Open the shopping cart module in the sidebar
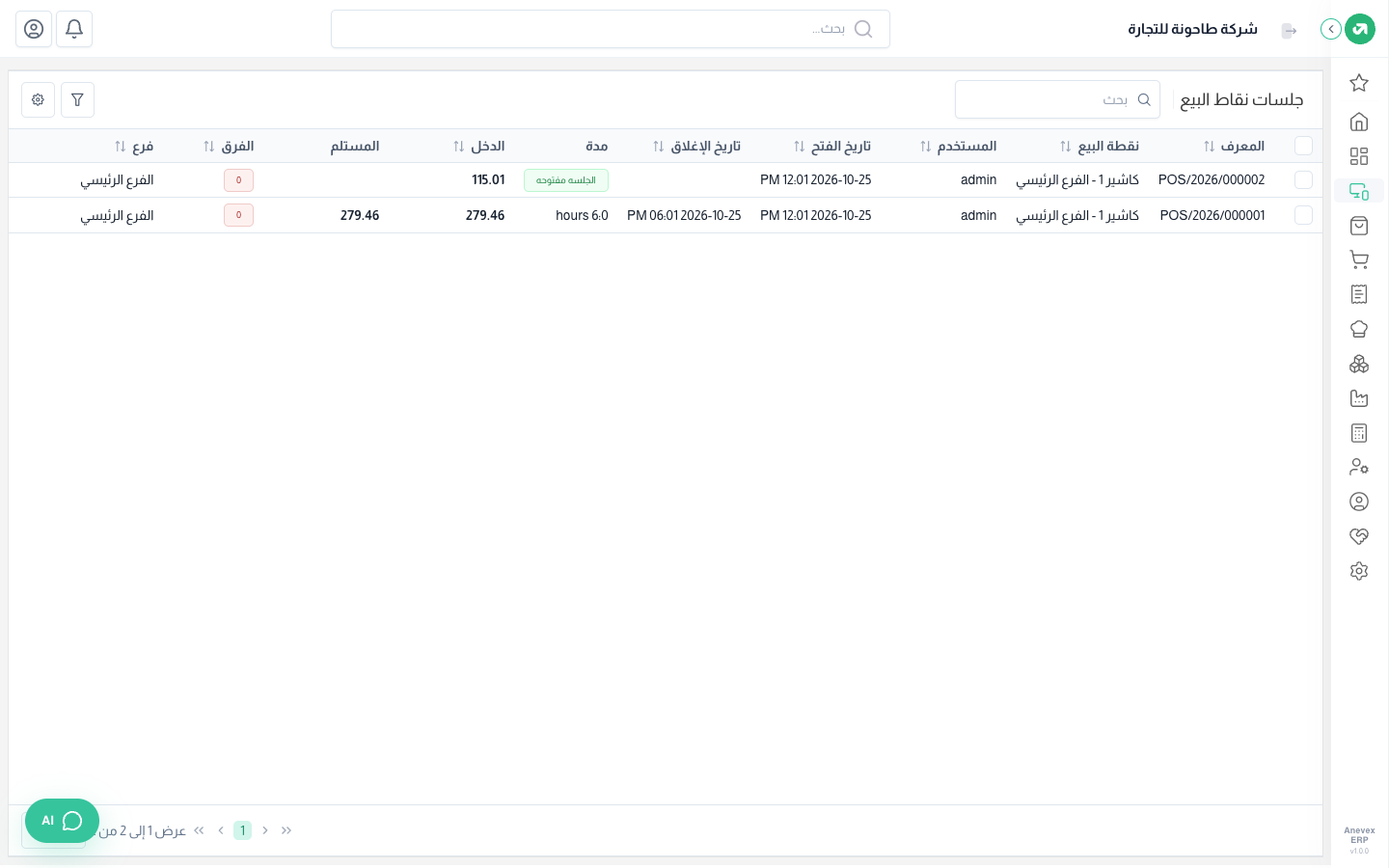 (x=1359, y=260)
